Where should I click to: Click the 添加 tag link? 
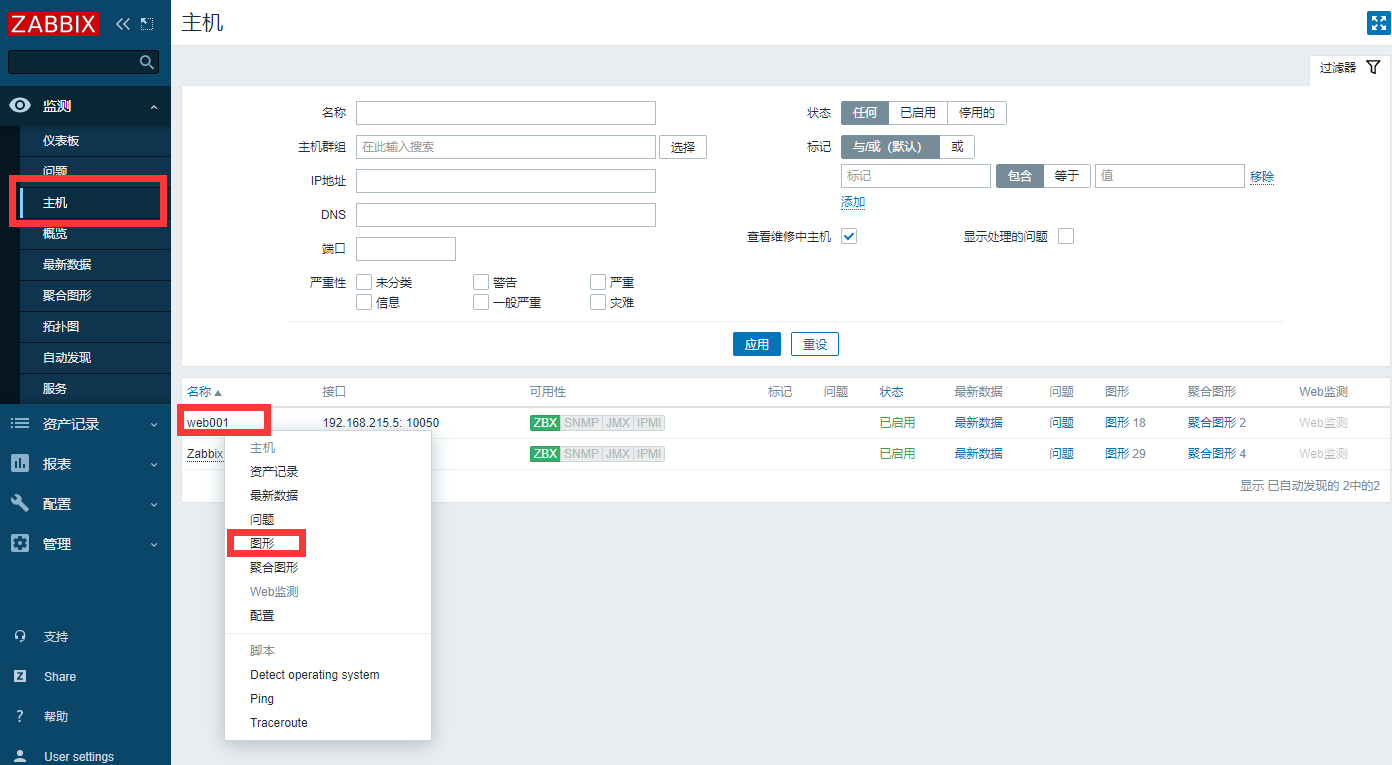(x=853, y=202)
